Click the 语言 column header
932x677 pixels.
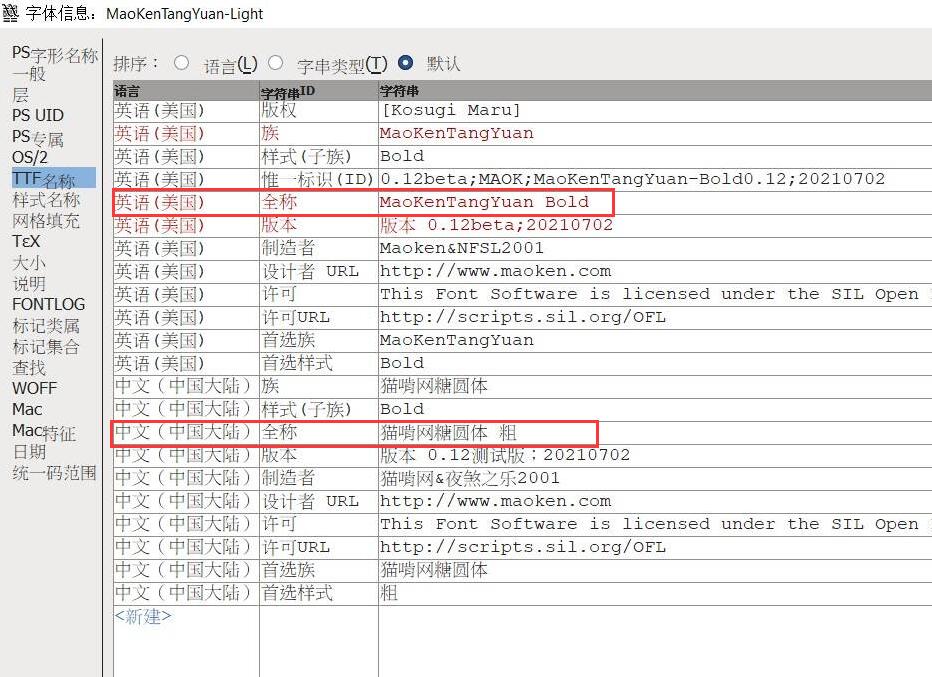click(x=185, y=90)
